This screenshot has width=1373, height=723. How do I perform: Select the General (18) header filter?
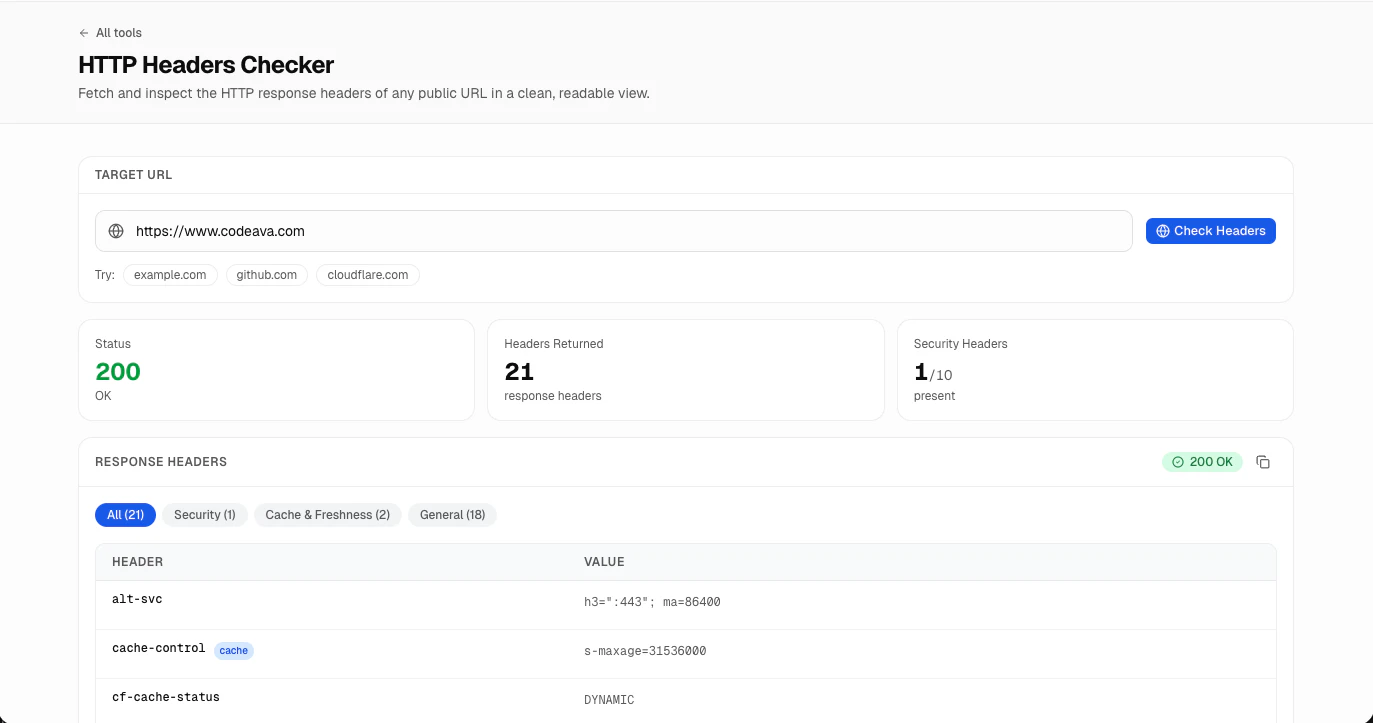(452, 514)
